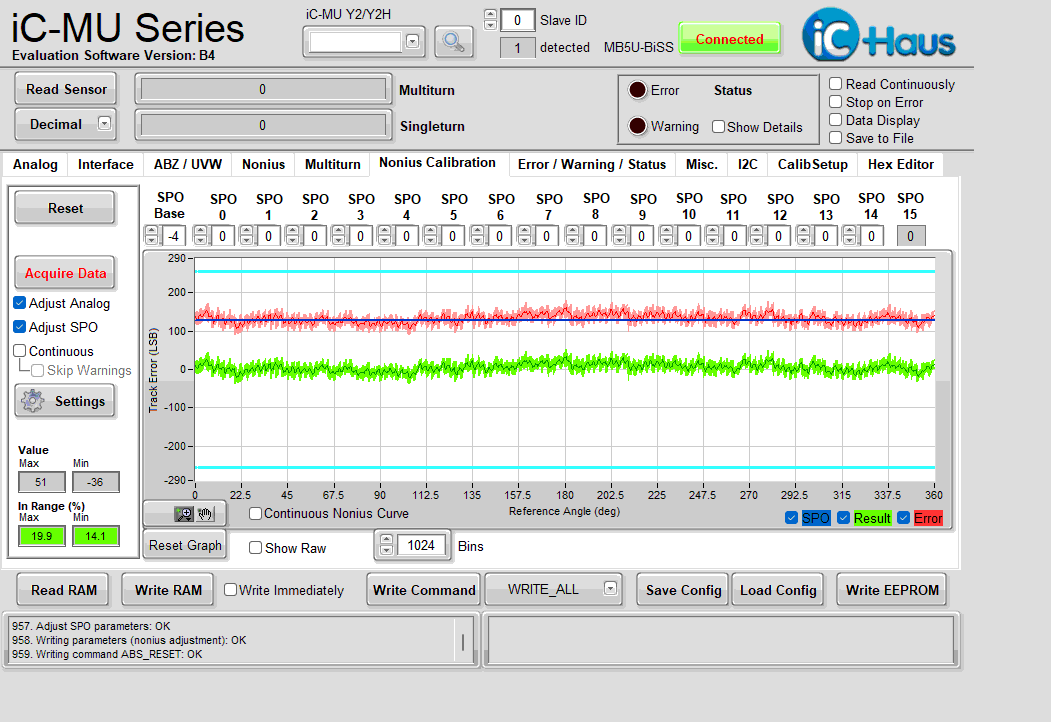Open the CalibSetup tab
This screenshot has height=722, width=1051.
(x=812, y=164)
